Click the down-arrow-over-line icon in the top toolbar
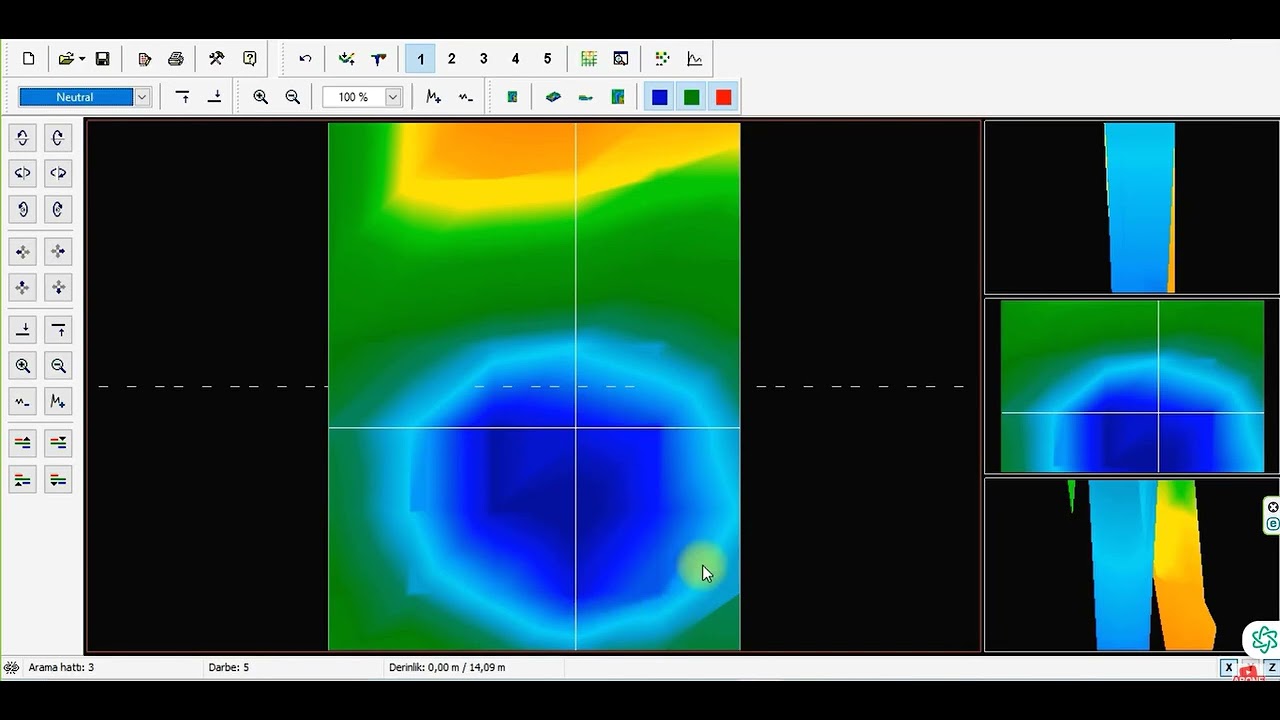 pos(215,97)
